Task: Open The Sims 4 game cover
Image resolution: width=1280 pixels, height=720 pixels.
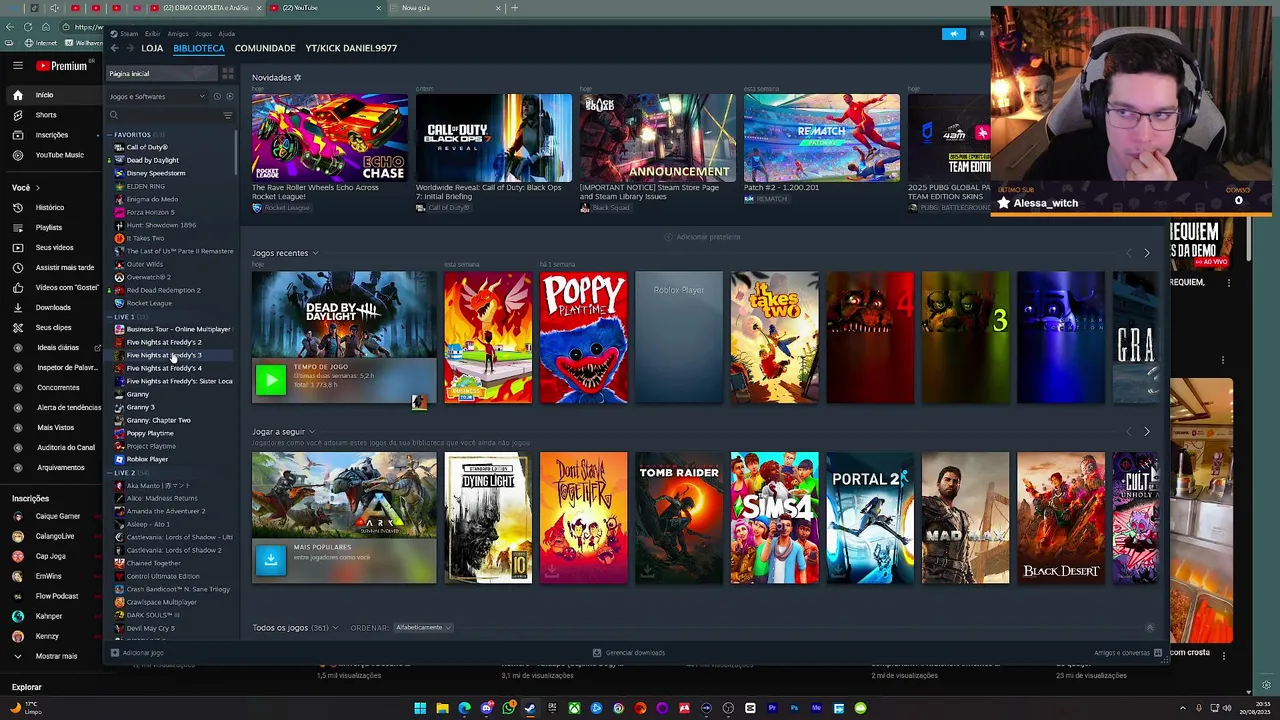Action: click(774, 518)
